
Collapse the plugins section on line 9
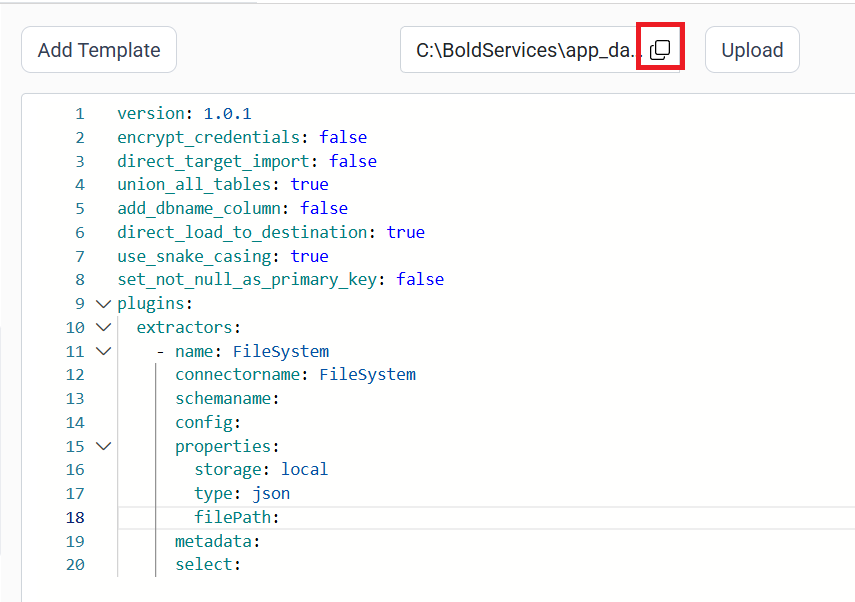103,303
